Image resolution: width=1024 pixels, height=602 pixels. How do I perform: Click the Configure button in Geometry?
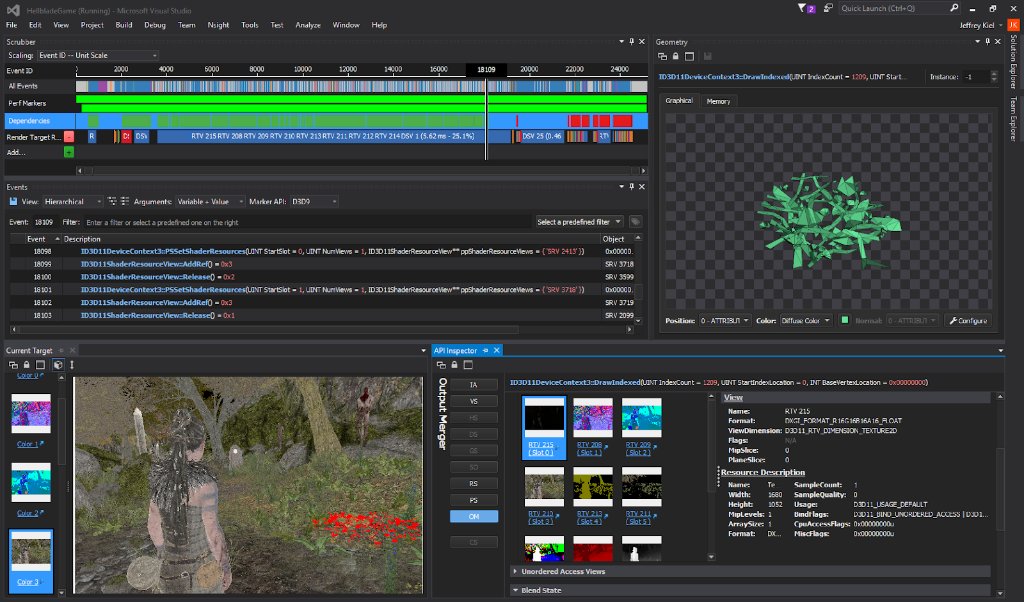(968, 321)
